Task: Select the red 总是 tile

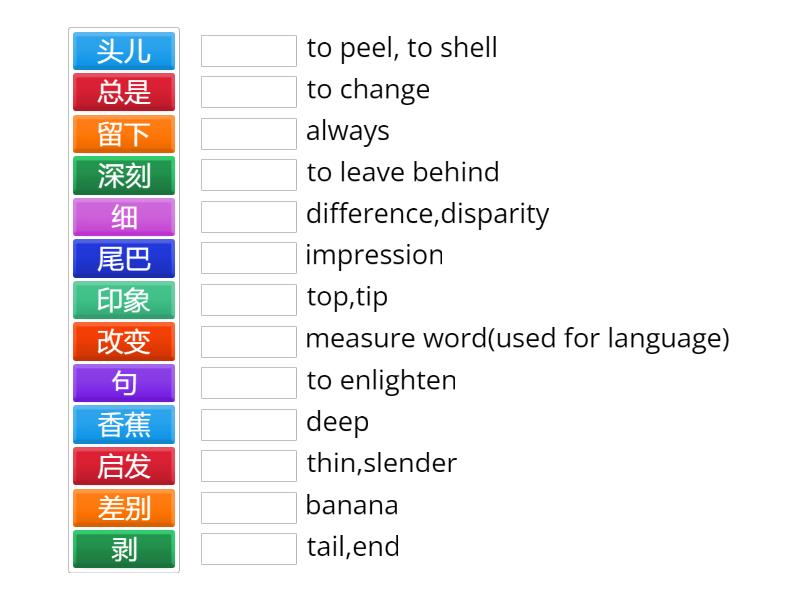Action: click(x=124, y=92)
